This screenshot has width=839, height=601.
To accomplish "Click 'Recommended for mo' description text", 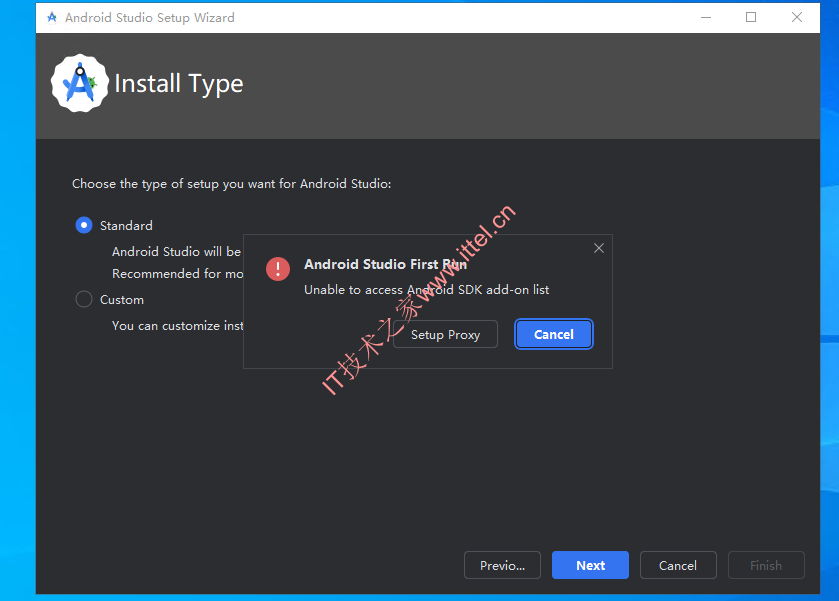I will coord(178,273).
